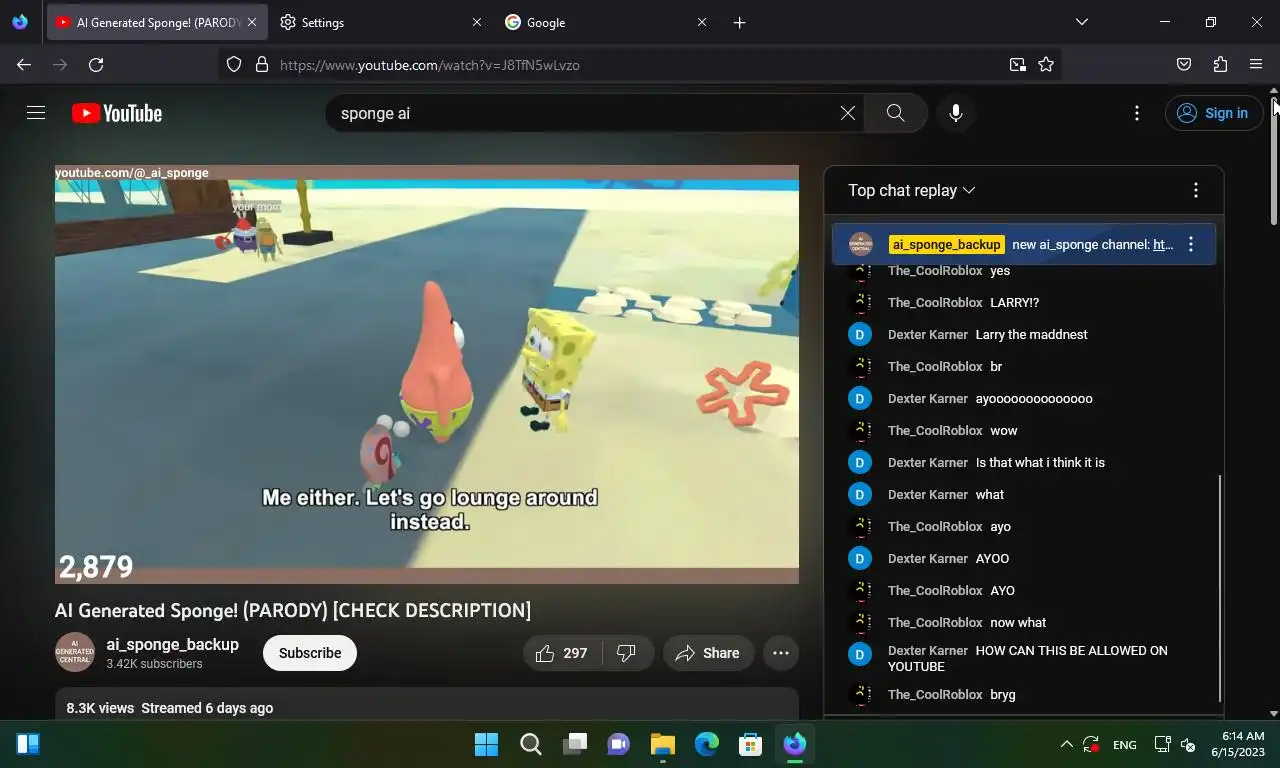
Task: Open browser application menu
Action: point(1256,65)
